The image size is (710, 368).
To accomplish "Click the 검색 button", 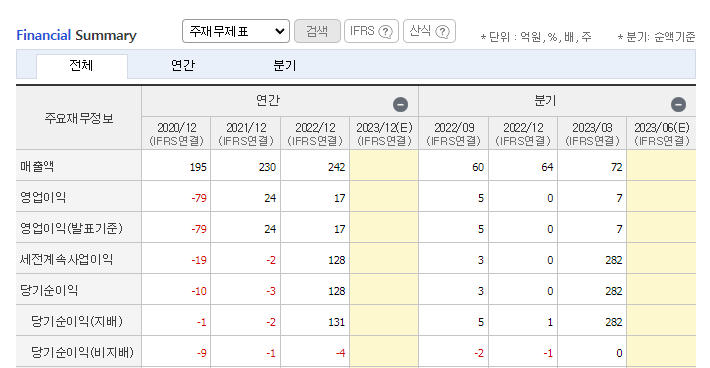I will [317, 31].
